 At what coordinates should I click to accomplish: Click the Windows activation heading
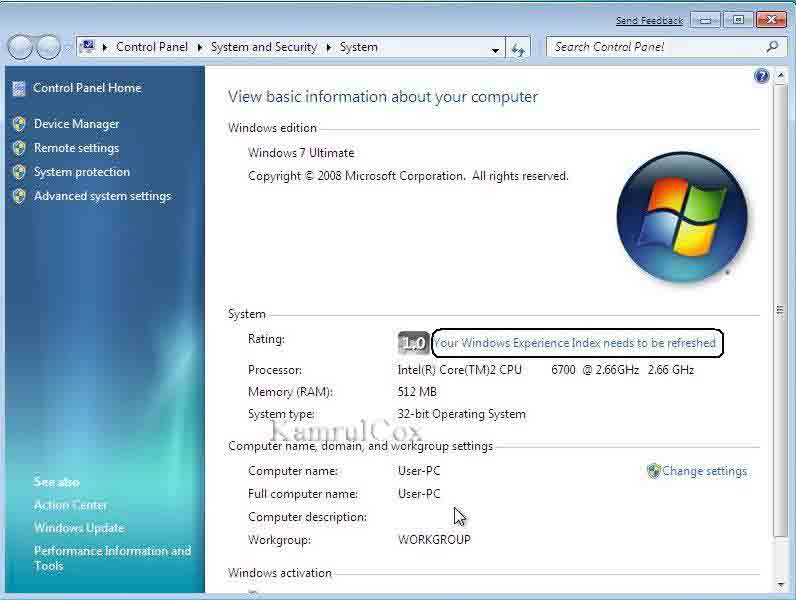(x=280, y=573)
